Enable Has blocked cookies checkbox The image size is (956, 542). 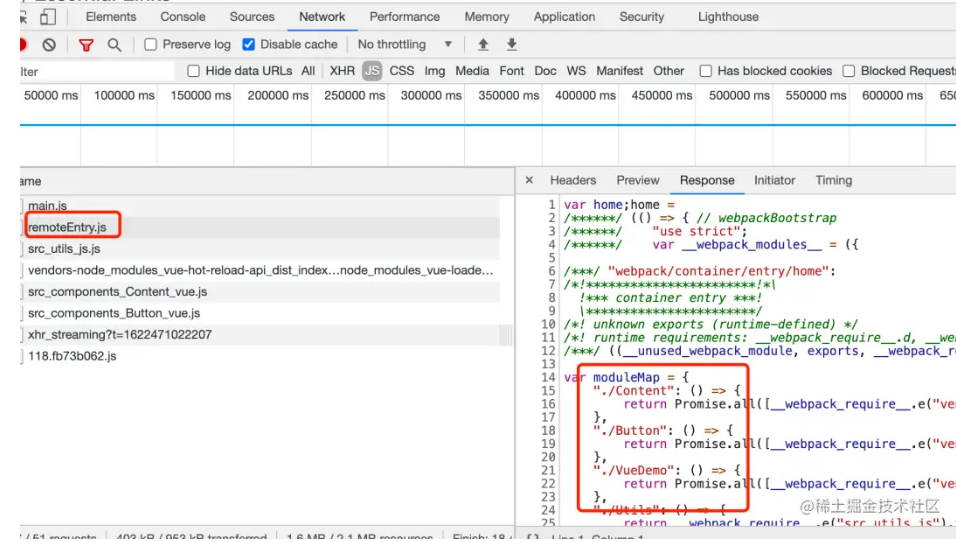706,71
